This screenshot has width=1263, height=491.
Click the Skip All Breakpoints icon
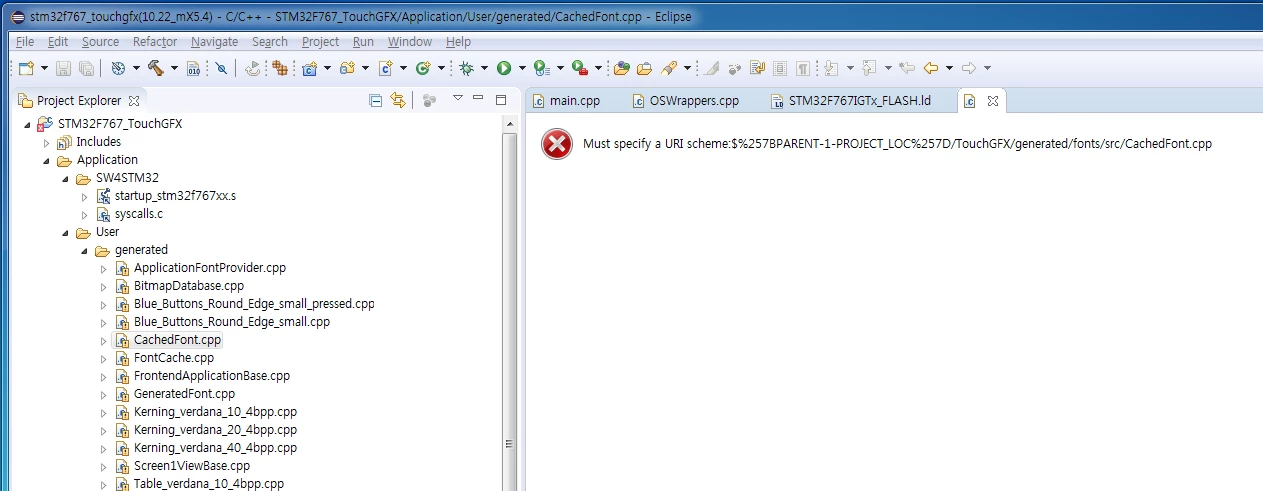tap(222, 68)
